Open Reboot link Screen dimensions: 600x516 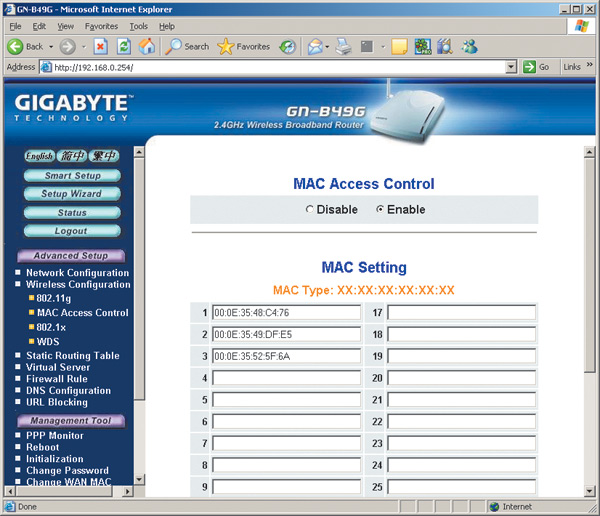point(42,447)
